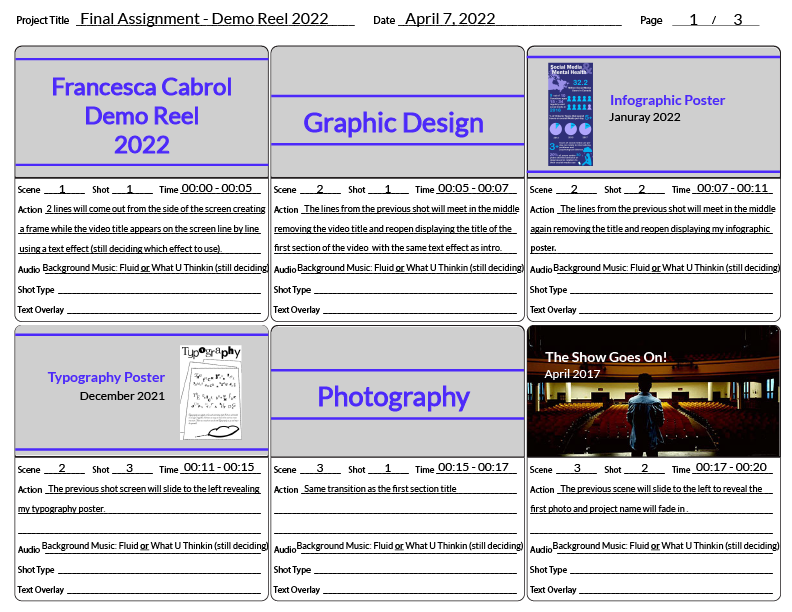The image size is (792, 612).
Task: Select the Graphic Design title frame
Action: coord(394,123)
